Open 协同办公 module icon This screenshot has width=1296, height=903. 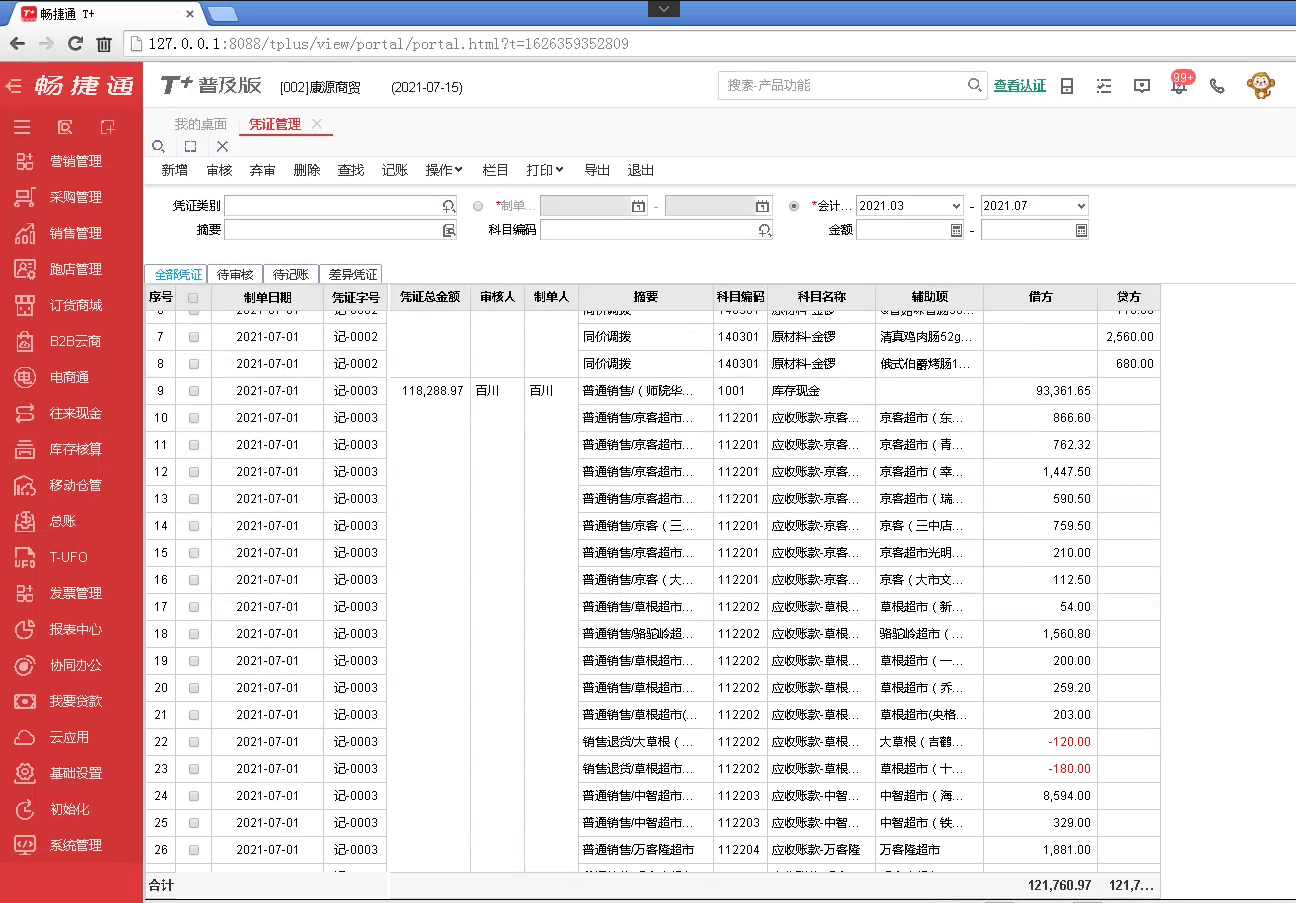point(25,665)
